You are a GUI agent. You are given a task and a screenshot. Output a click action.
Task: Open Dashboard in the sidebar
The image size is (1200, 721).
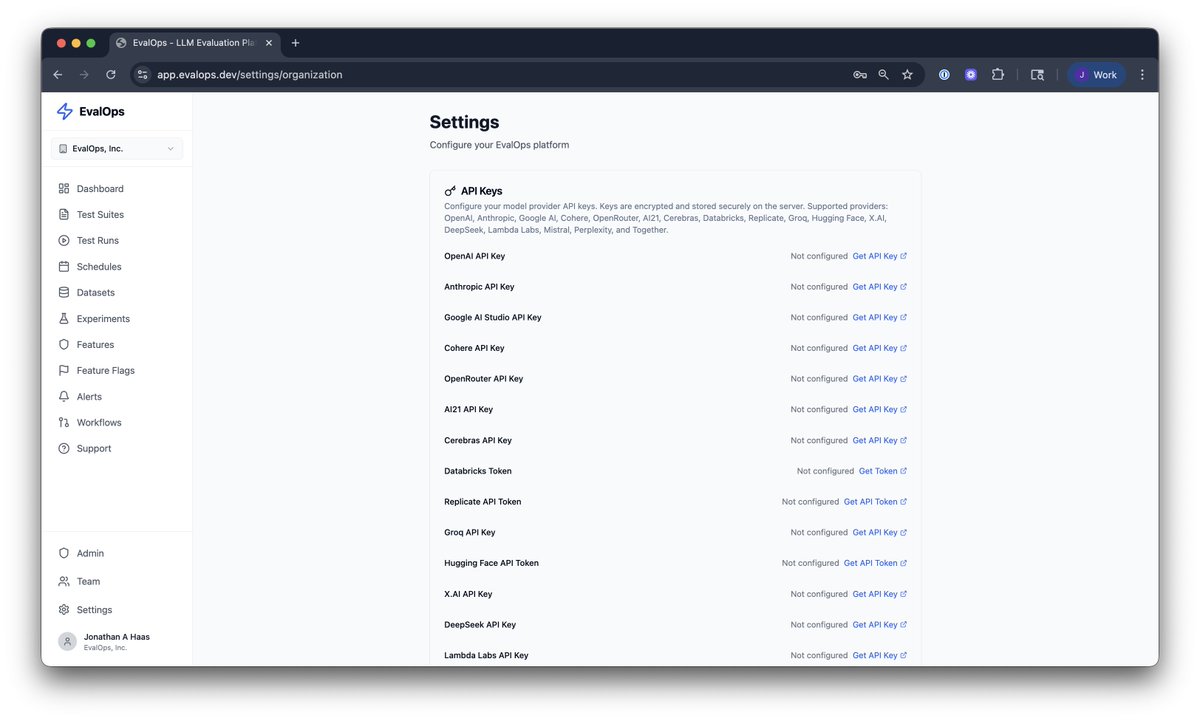(x=100, y=189)
